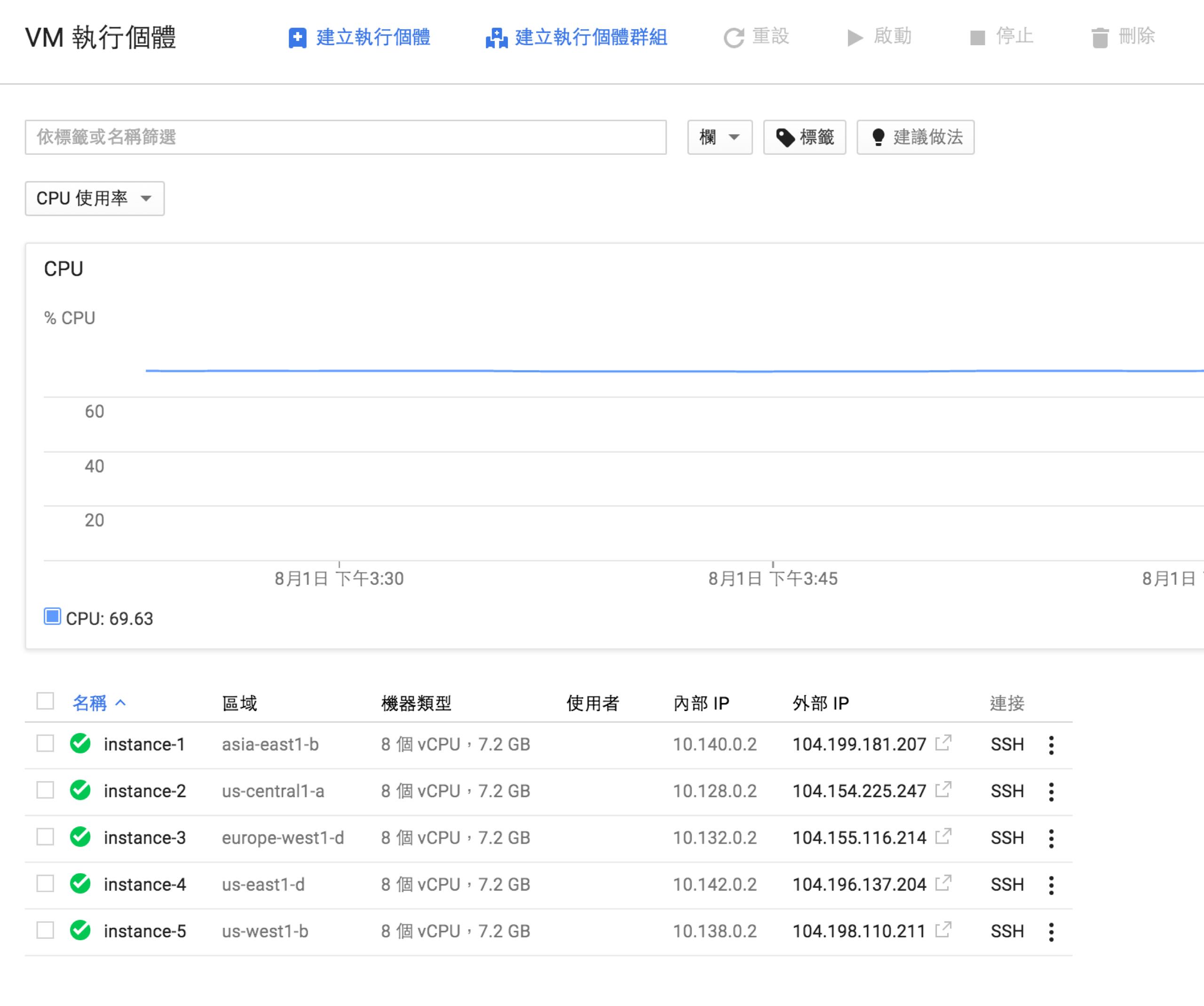Click the blue CPU legend swatch
Viewport: 1204px width, 1006px height.
[x=52, y=616]
